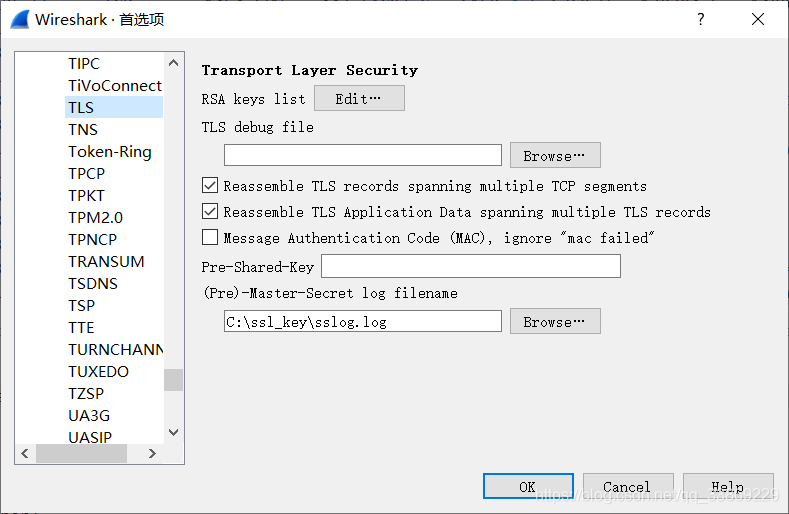This screenshot has height=514, width=789.
Task: Click the Wireshark shark fin icon
Action: coord(18,19)
